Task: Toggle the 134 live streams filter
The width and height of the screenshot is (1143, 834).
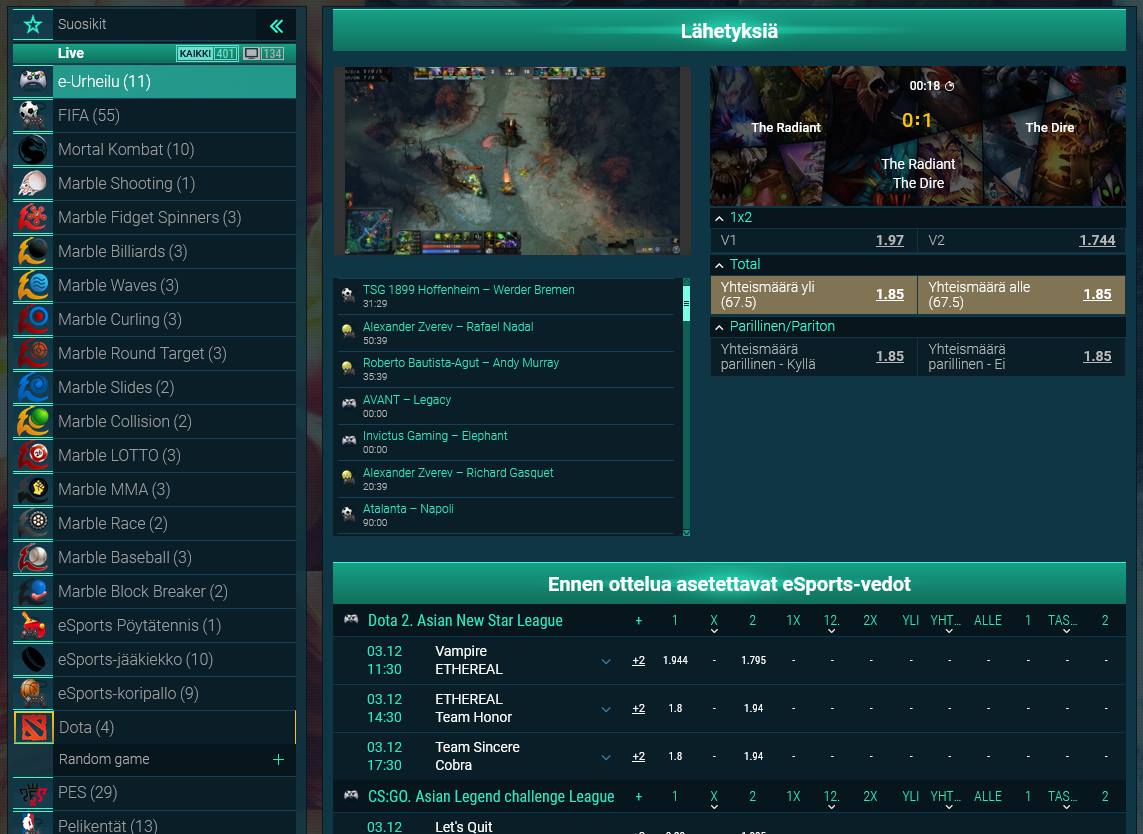Action: 263,53
